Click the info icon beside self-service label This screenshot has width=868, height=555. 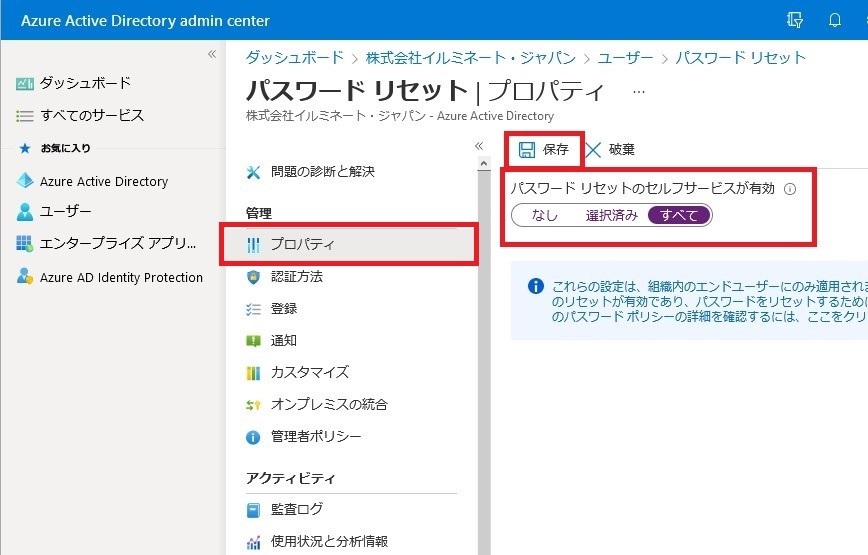pos(790,189)
